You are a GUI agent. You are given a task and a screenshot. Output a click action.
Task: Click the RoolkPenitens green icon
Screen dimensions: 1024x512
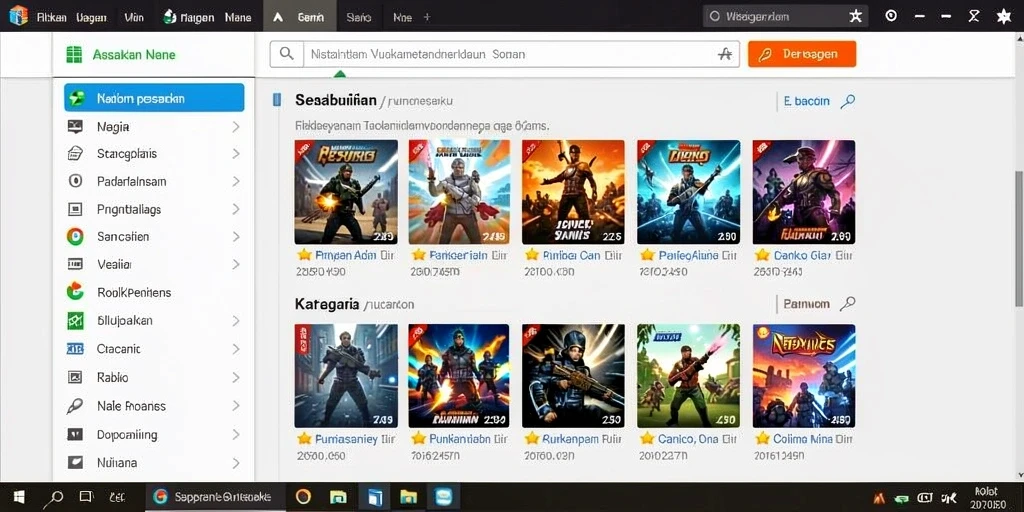[x=75, y=292]
